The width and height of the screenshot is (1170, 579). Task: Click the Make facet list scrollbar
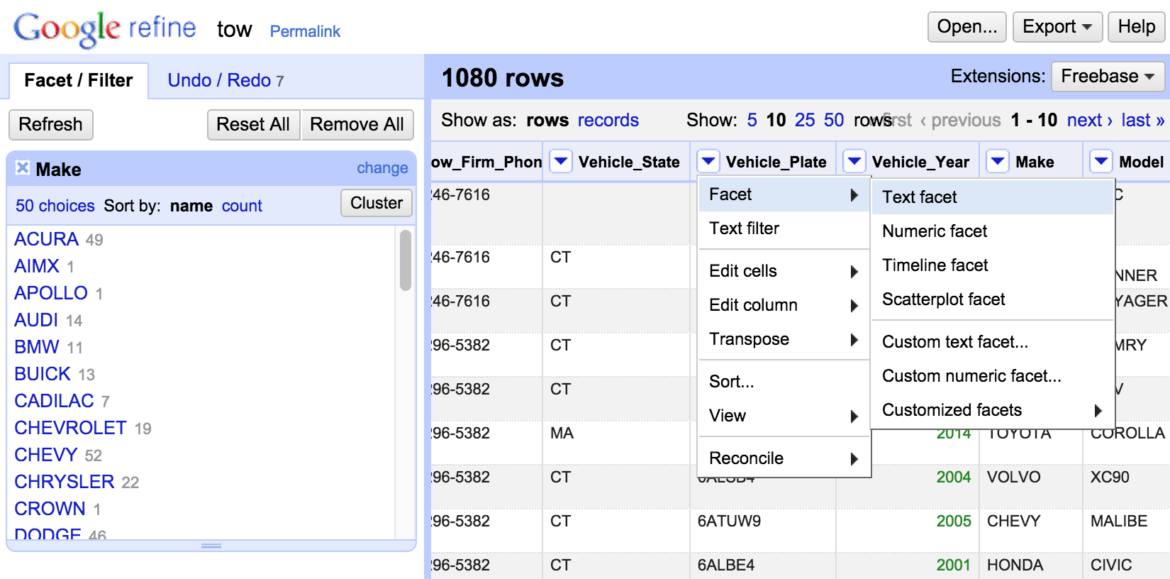(x=405, y=260)
